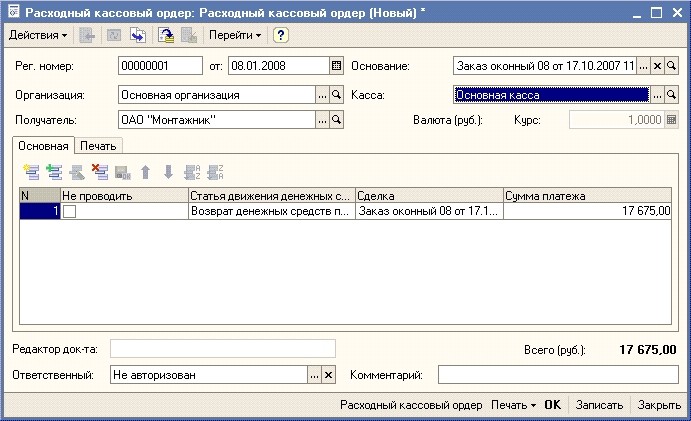Click the Сумма платежа column header

click(587, 196)
